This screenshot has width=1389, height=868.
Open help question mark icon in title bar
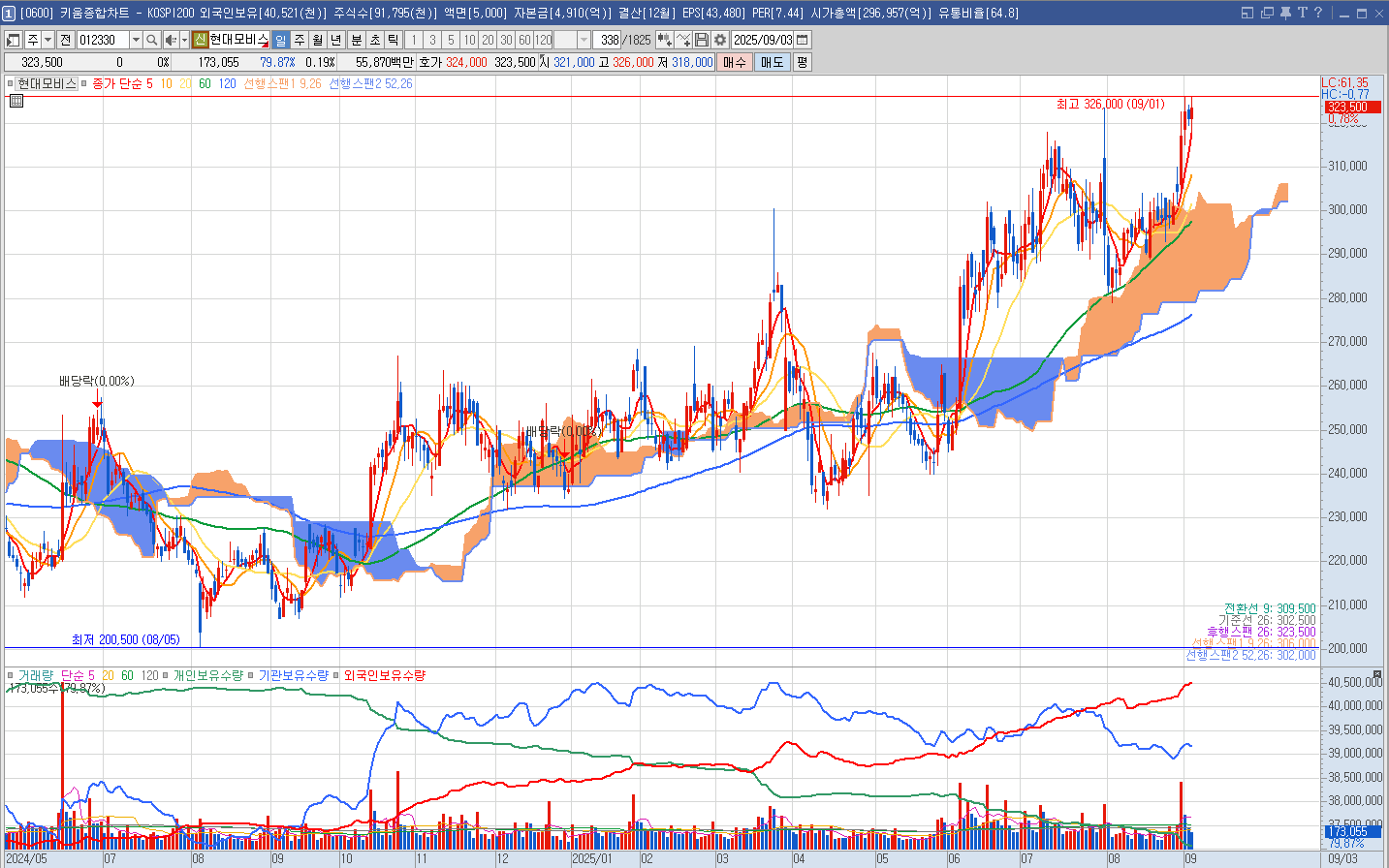[x=1317, y=13]
